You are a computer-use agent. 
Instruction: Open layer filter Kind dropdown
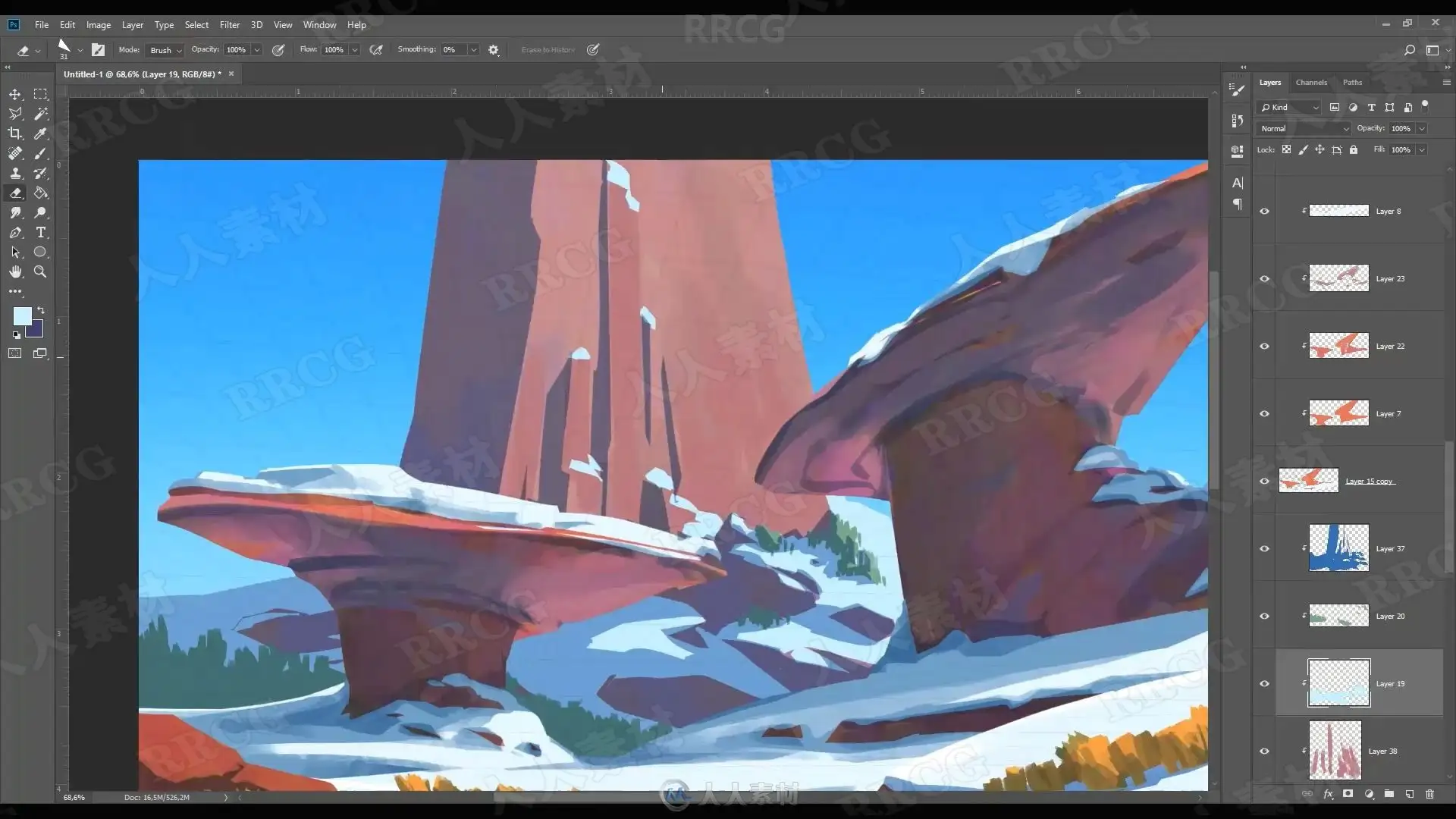(x=1289, y=107)
